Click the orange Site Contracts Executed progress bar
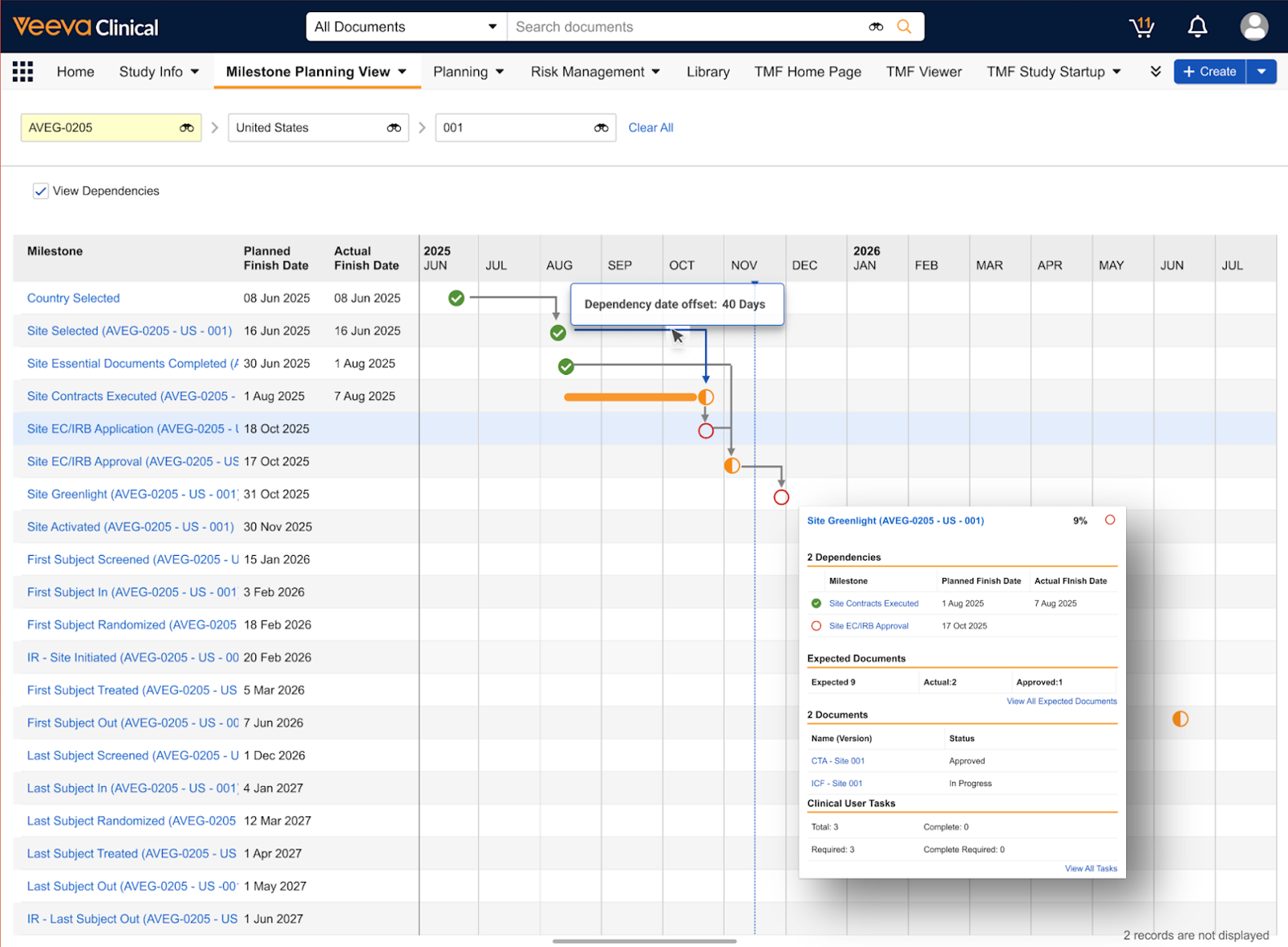 coord(630,397)
